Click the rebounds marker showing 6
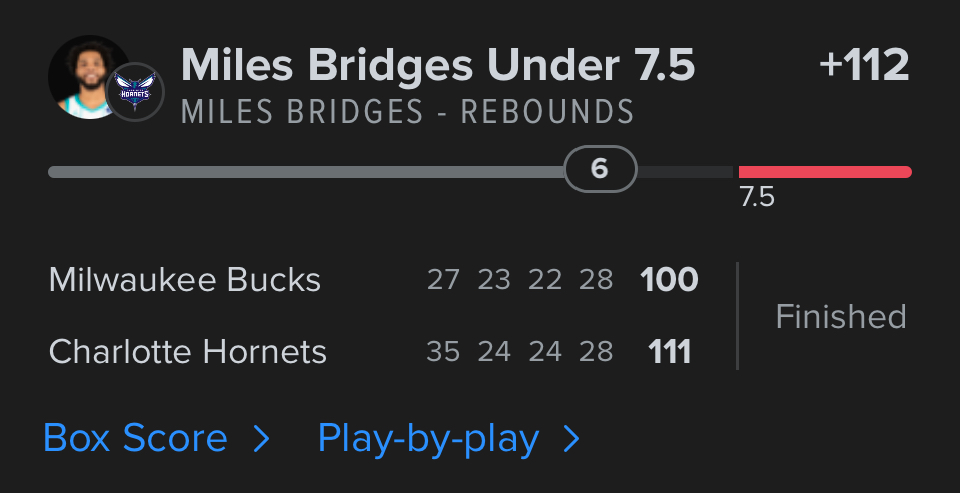Viewport: 960px width, 493px height. [600, 170]
